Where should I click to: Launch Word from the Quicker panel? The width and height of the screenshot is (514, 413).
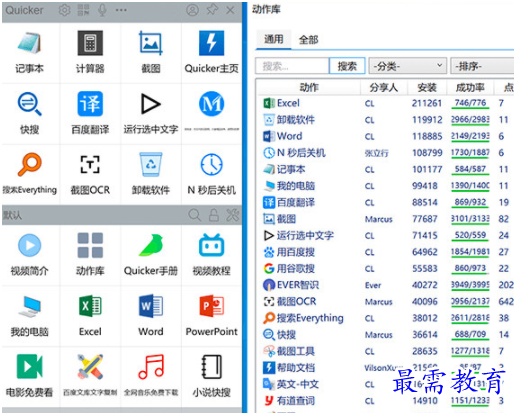tap(151, 316)
